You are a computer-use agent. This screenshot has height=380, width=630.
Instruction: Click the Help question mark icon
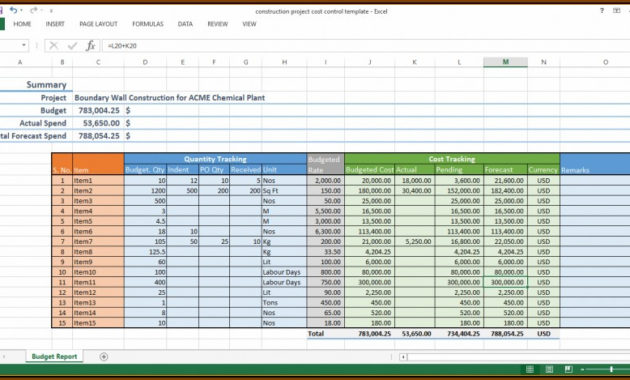[602, 11]
